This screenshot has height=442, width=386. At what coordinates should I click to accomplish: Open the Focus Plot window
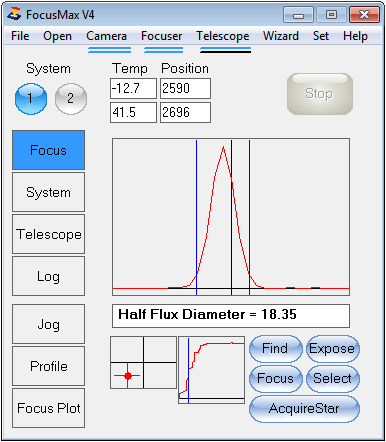tap(49, 408)
